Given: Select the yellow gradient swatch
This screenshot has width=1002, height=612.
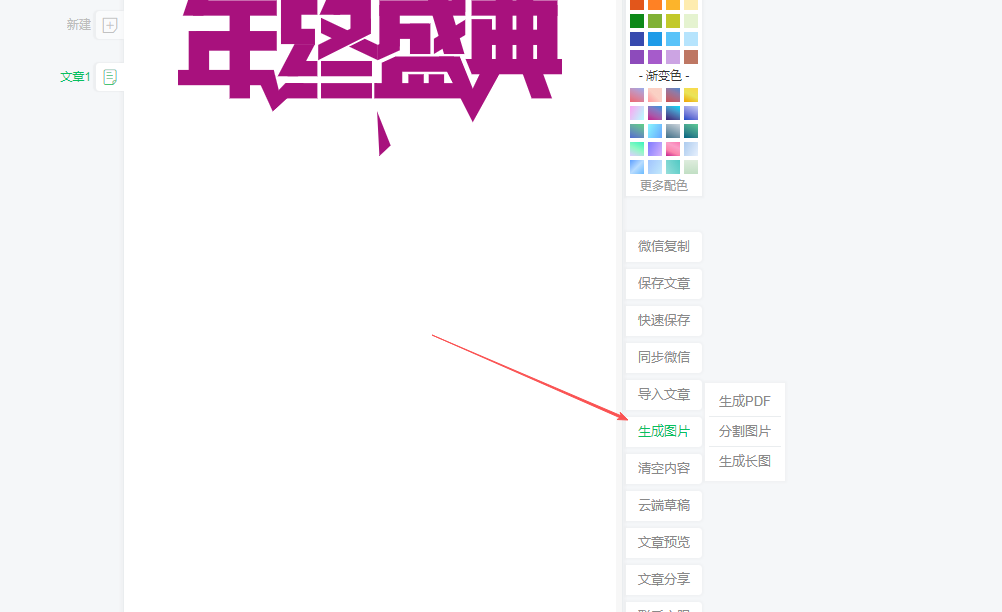Looking at the screenshot, I should pyautogui.click(x=691, y=95).
